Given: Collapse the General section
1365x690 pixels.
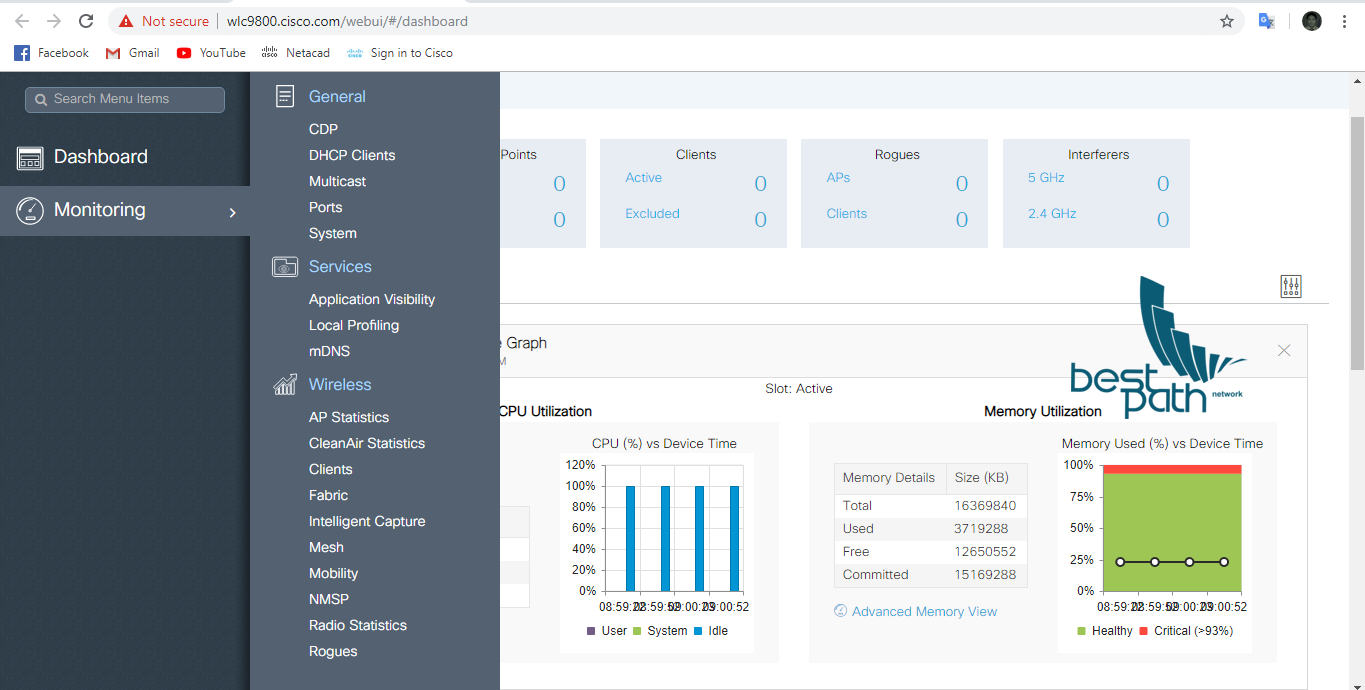Looking at the screenshot, I should [339, 96].
